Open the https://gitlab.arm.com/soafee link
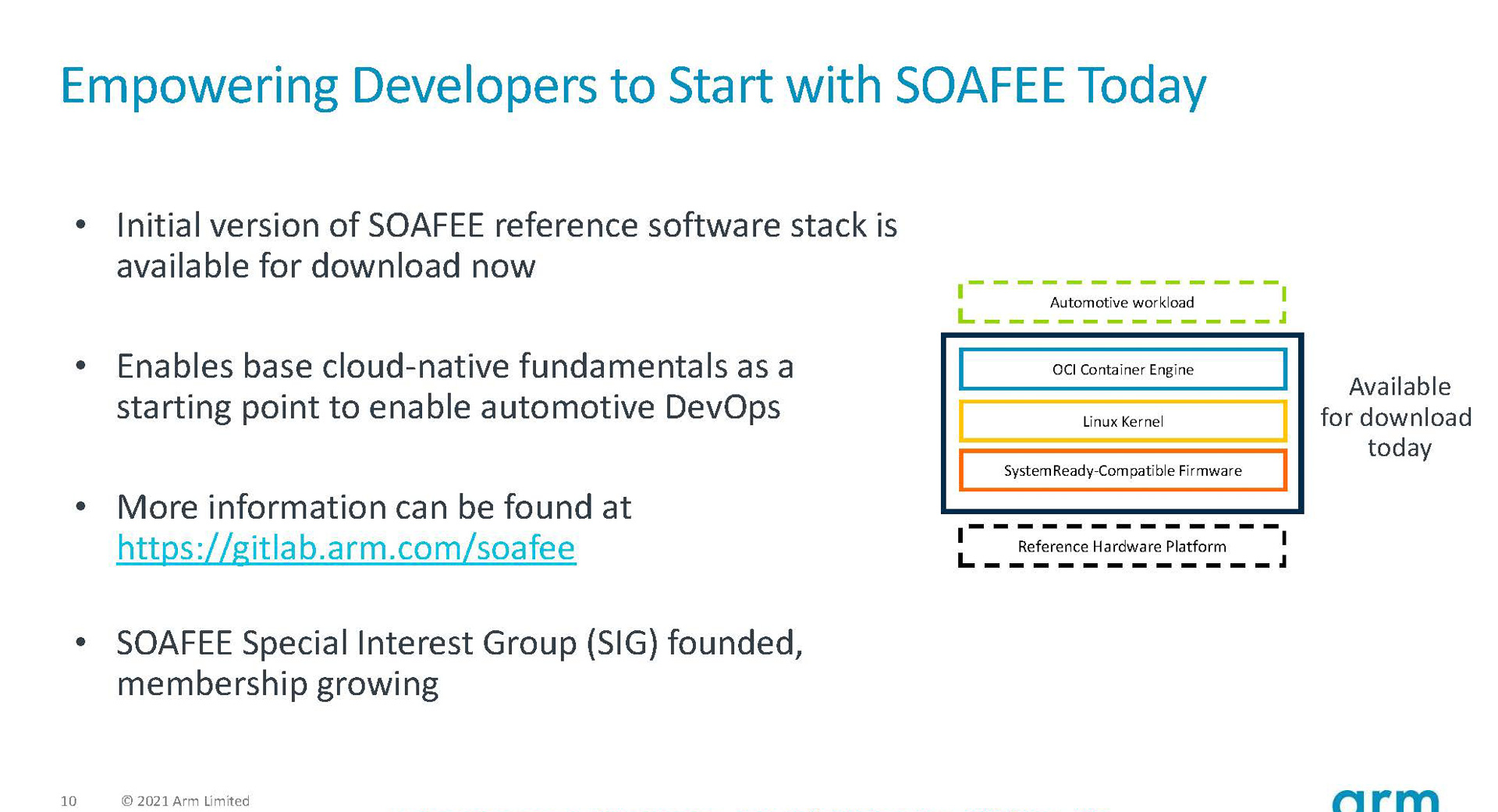 point(346,548)
